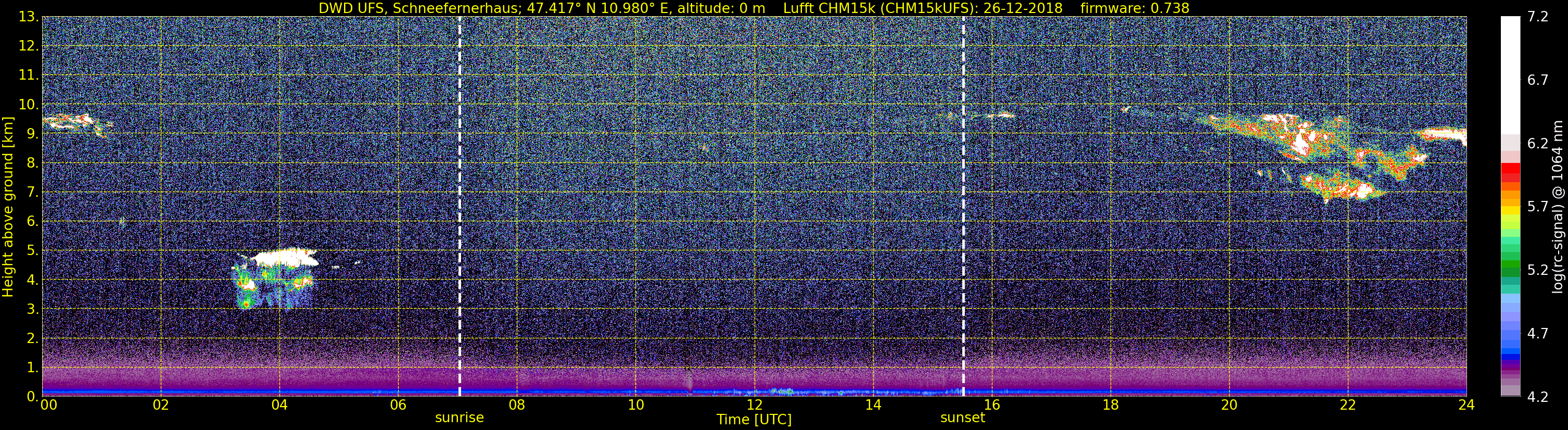Image resolution: width=1568 pixels, height=430 pixels.
Task: Click the height axis tick label 10
Action: click(x=28, y=105)
